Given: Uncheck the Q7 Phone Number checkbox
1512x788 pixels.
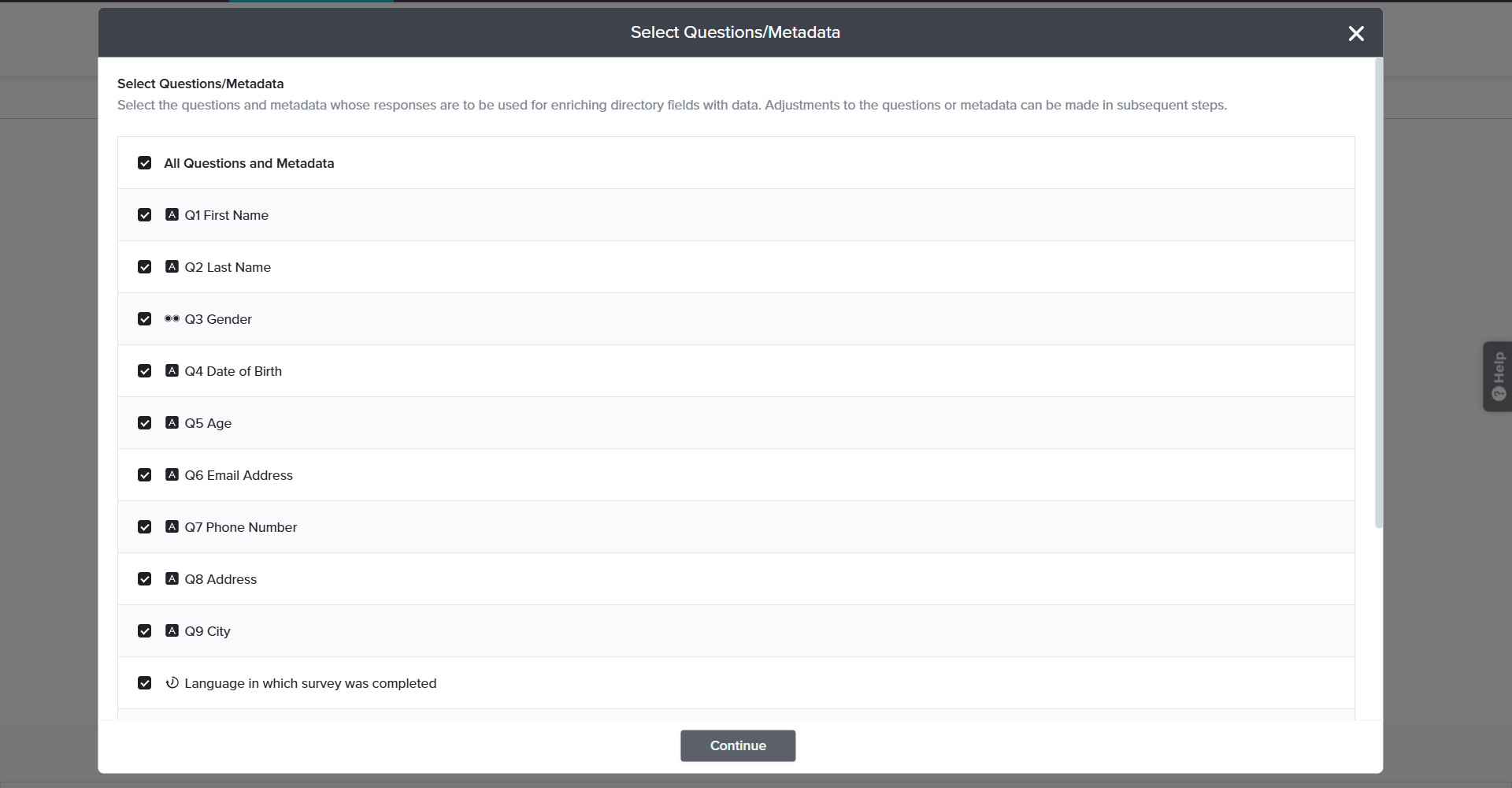Looking at the screenshot, I should click(x=144, y=527).
